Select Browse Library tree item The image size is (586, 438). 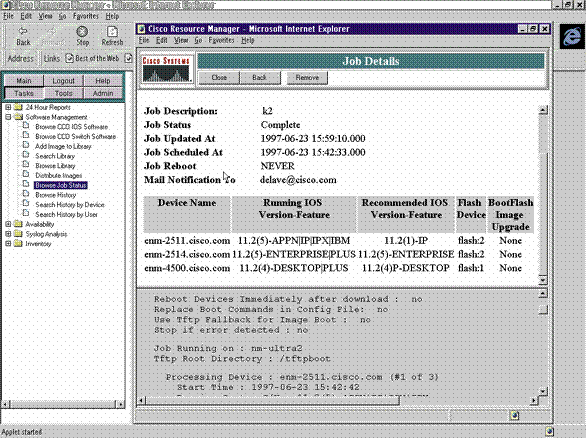[x=55, y=166]
